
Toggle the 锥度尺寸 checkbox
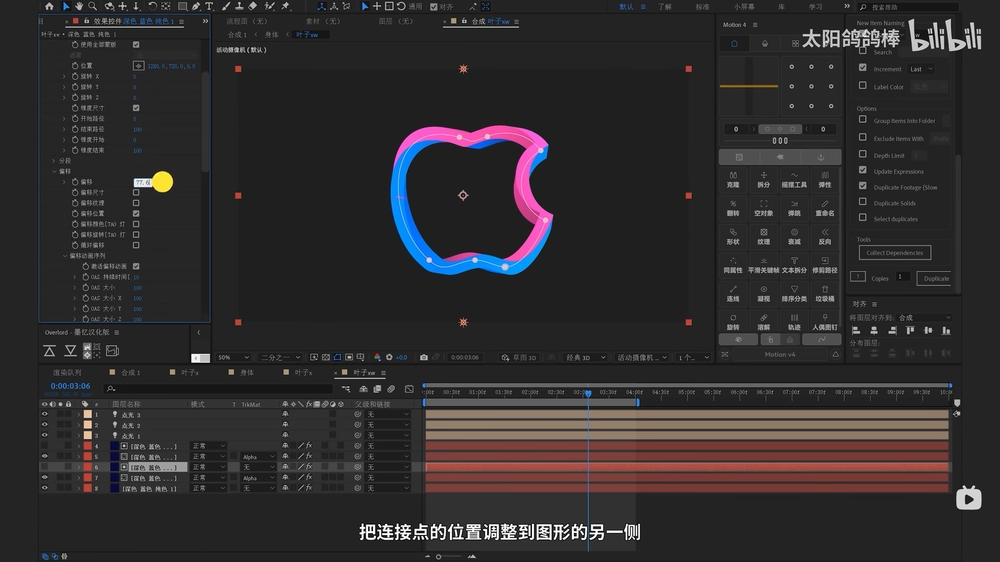pos(136,108)
